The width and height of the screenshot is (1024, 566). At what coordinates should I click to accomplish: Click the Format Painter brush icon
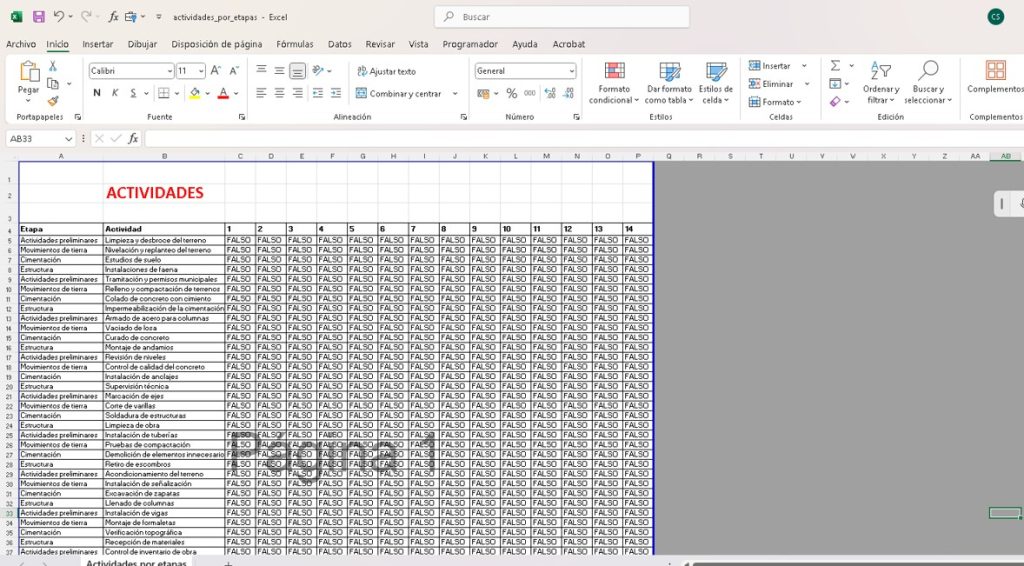click(x=53, y=101)
